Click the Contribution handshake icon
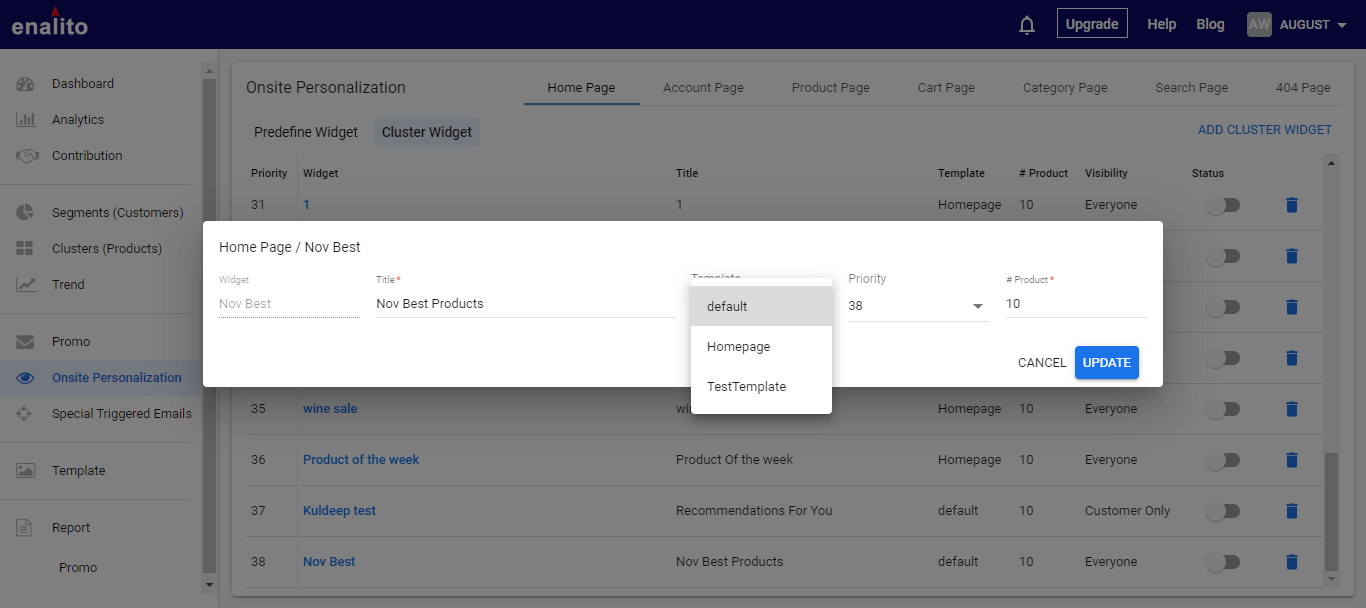The width and height of the screenshot is (1366, 608). point(26,156)
